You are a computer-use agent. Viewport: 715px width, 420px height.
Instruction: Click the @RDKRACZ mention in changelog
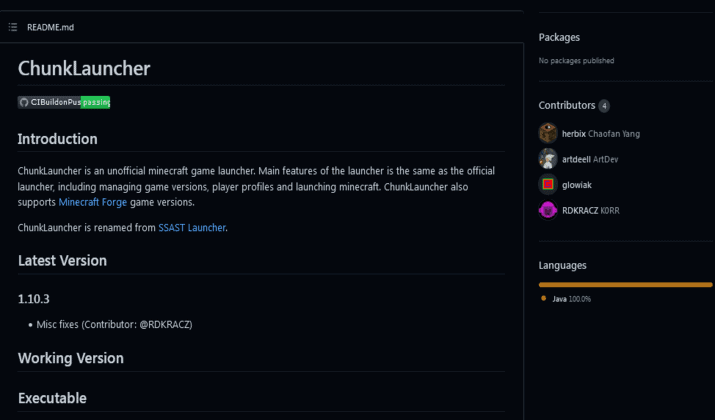(x=164, y=325)
